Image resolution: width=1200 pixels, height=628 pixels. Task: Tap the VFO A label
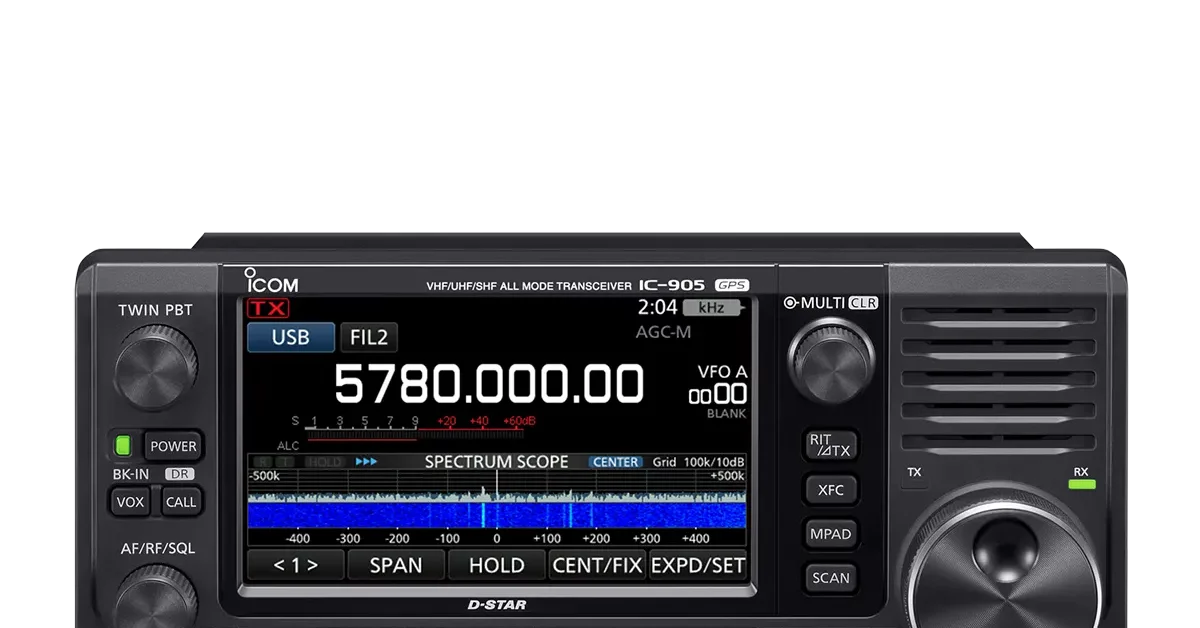coord(722,372)
